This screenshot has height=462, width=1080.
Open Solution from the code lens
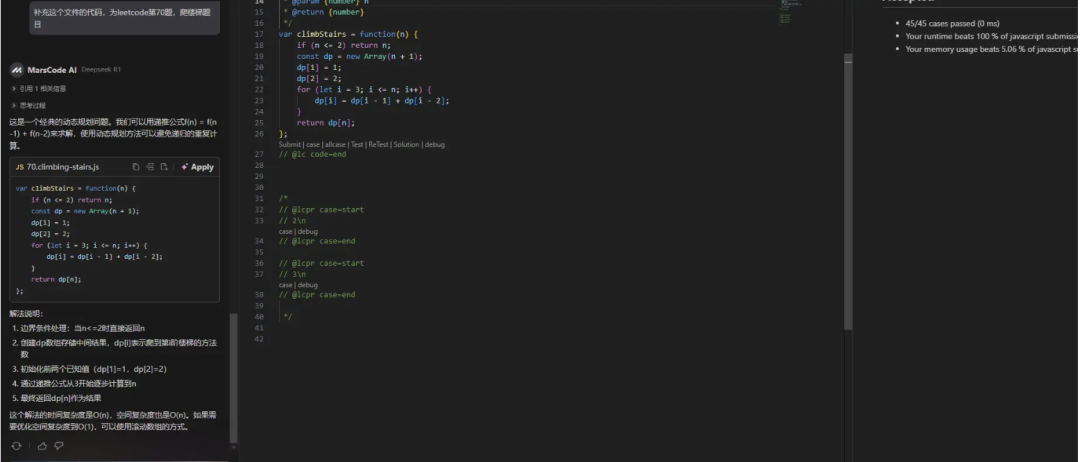407,144
